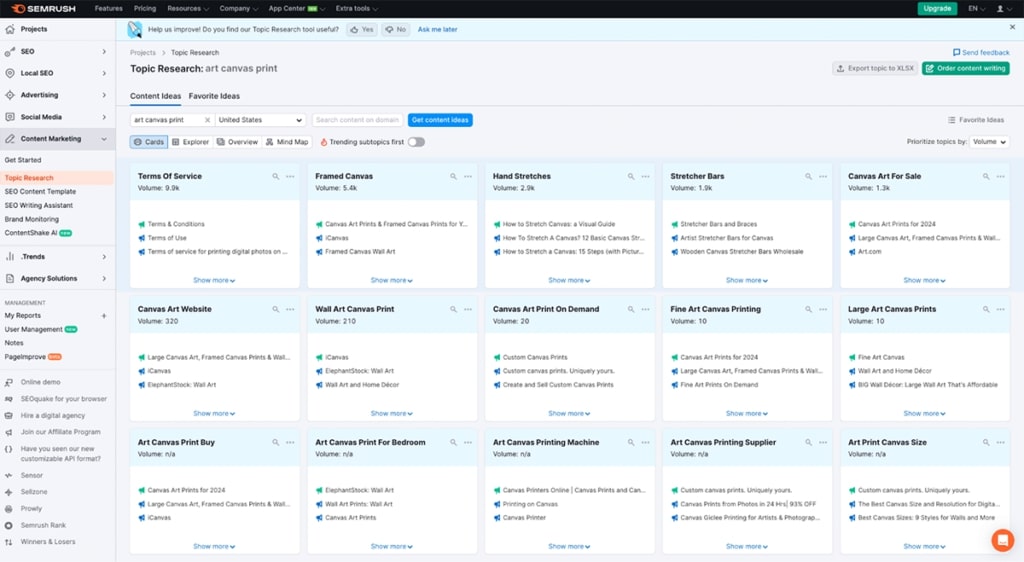Screen dimensions: 1024x562
Task: Open the live chat bubble
Action: (x=1002, y=540)
